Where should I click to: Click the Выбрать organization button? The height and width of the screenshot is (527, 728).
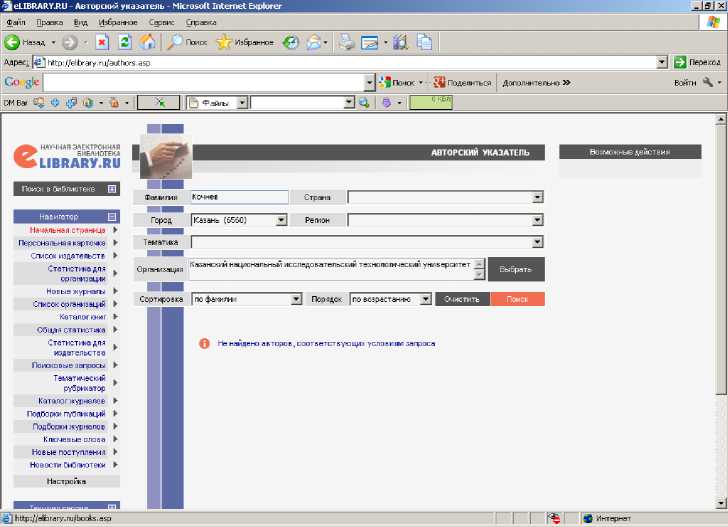point(516,269)
